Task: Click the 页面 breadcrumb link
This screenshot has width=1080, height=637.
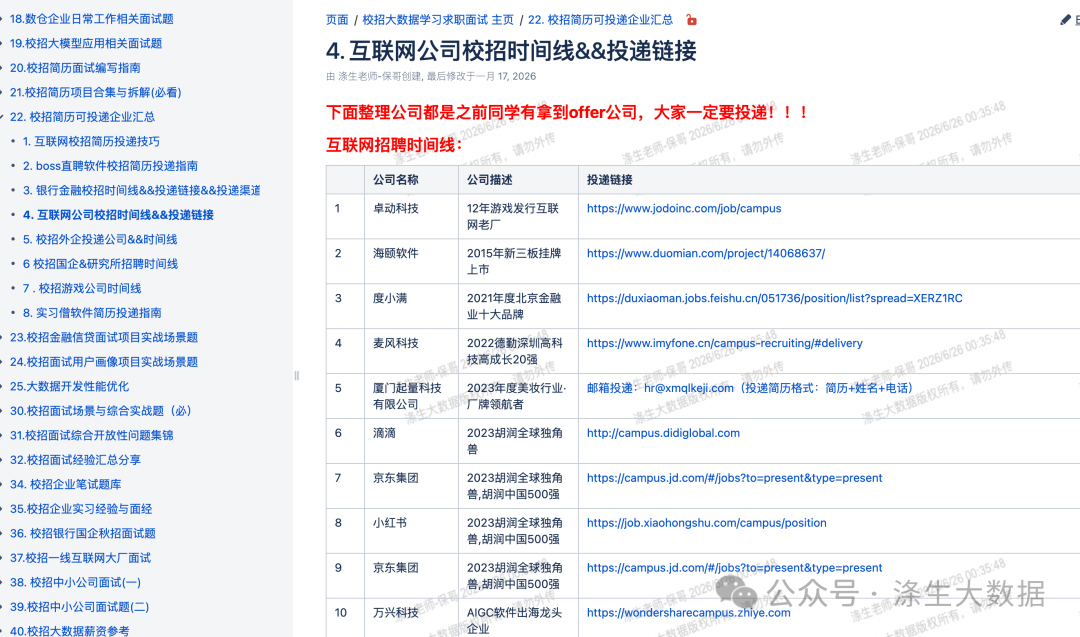Action: (337, 20)
